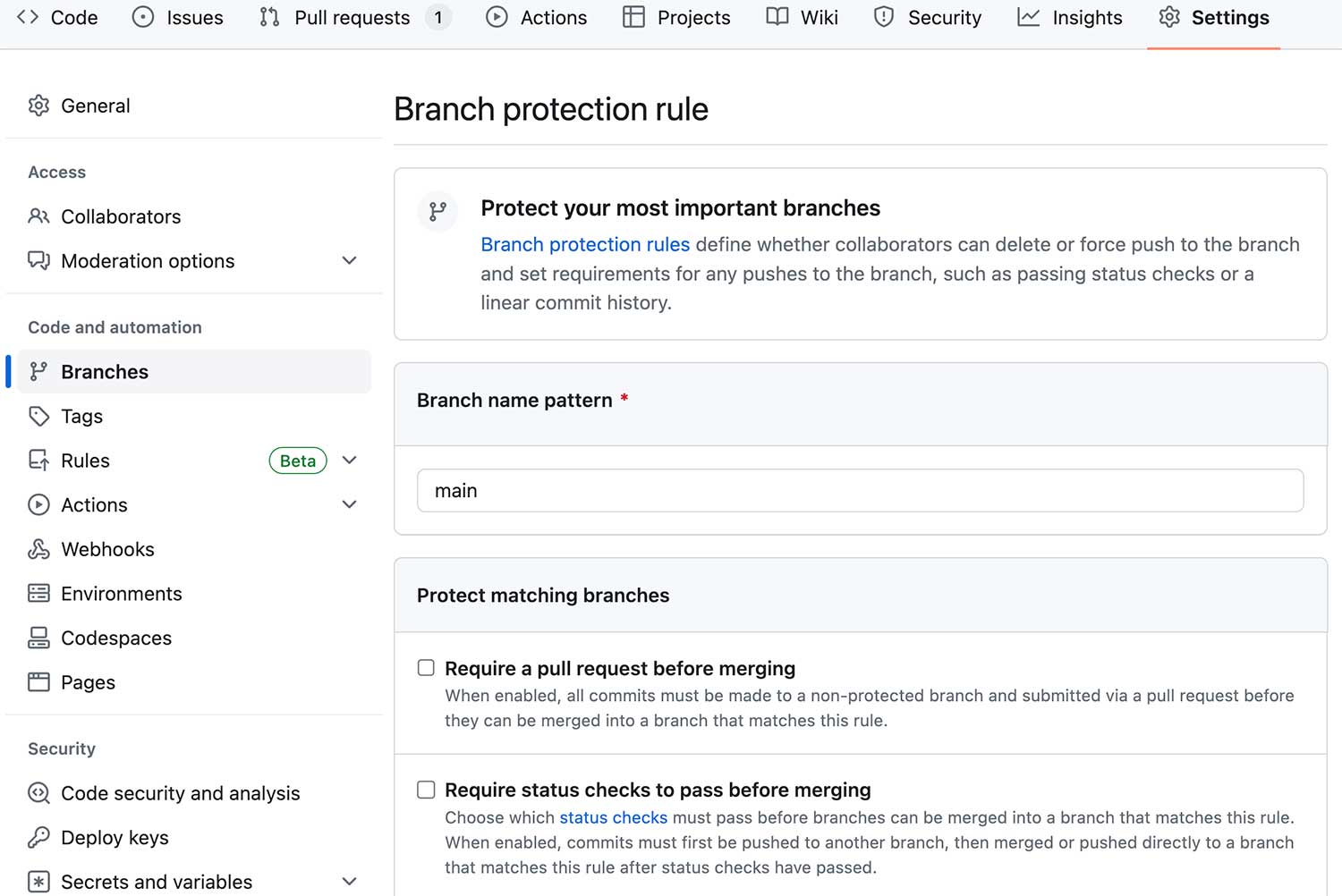Image resolution: width=1342 pixels, height=896 pixels.
Task: Click the Collaborators people icon
Action: (x=38, y=216)
